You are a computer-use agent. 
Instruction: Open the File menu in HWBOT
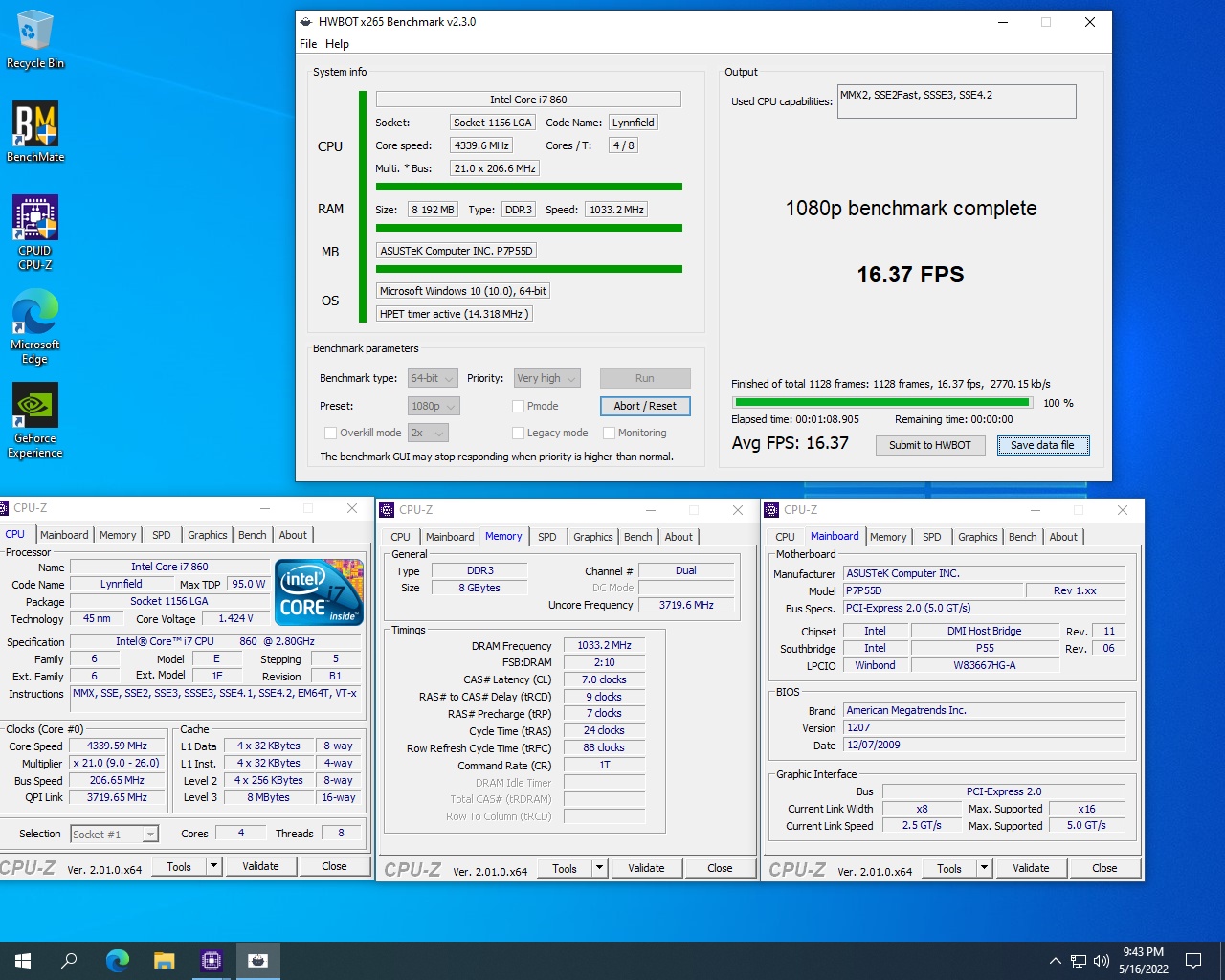click(308, 44)
